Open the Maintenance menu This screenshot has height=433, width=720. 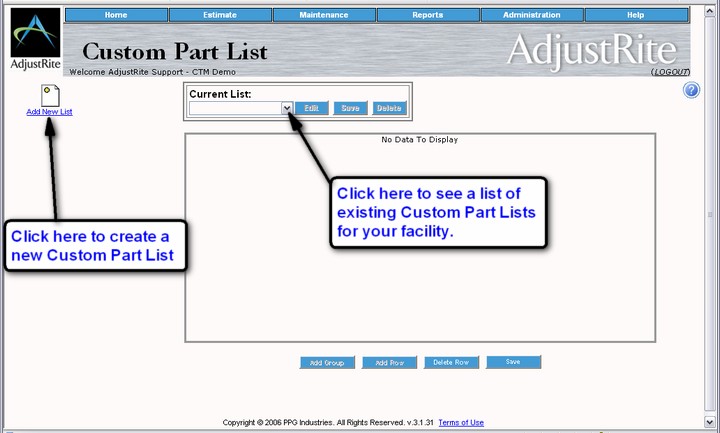point(324,15)
